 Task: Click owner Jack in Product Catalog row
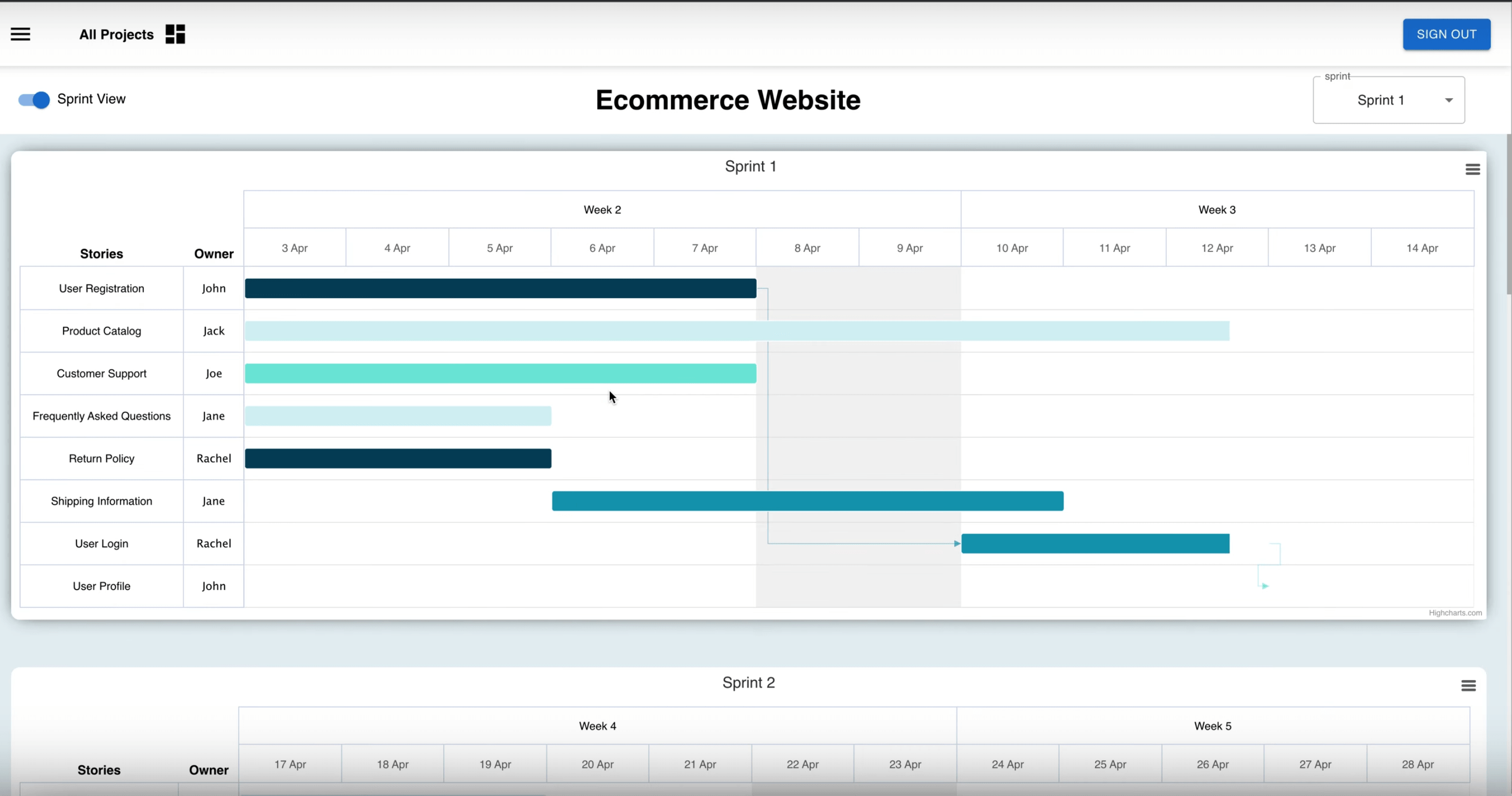point(214,331)
